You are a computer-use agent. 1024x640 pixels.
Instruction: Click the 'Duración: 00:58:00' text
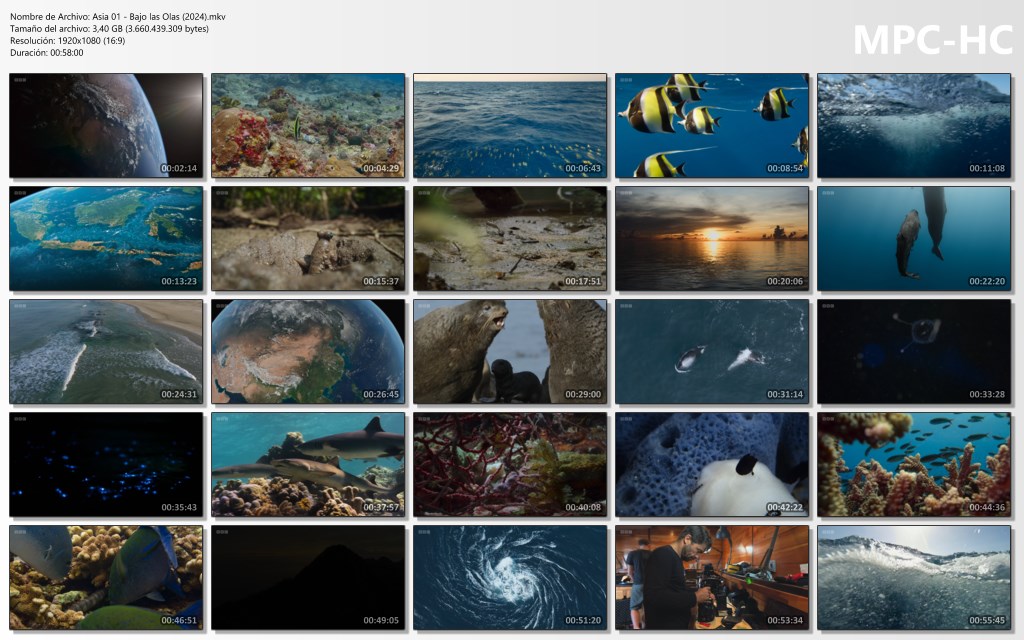(x=46, y=53)
